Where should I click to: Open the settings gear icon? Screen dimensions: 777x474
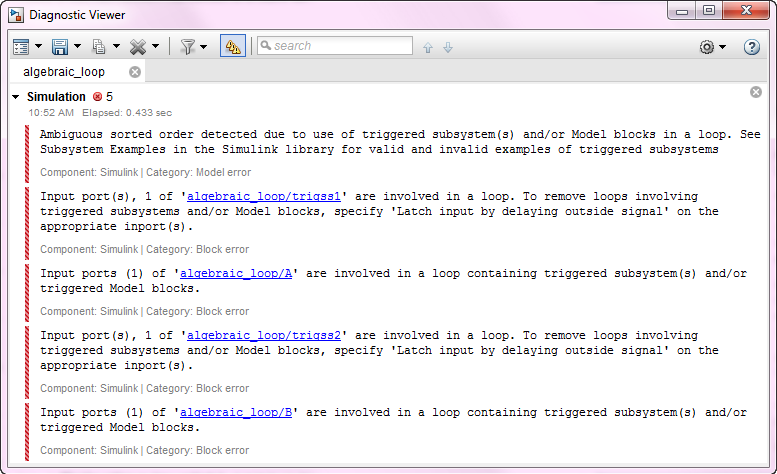tap(707, 47)
